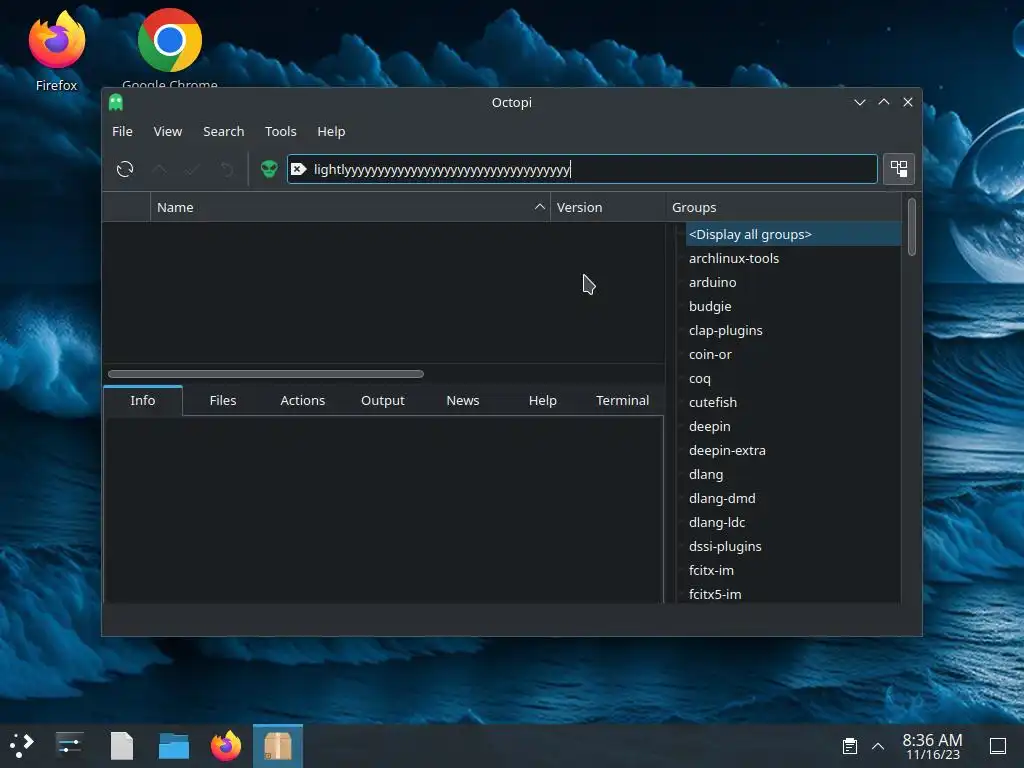
Task: Close the Octopi window
Action: (908, 102)
